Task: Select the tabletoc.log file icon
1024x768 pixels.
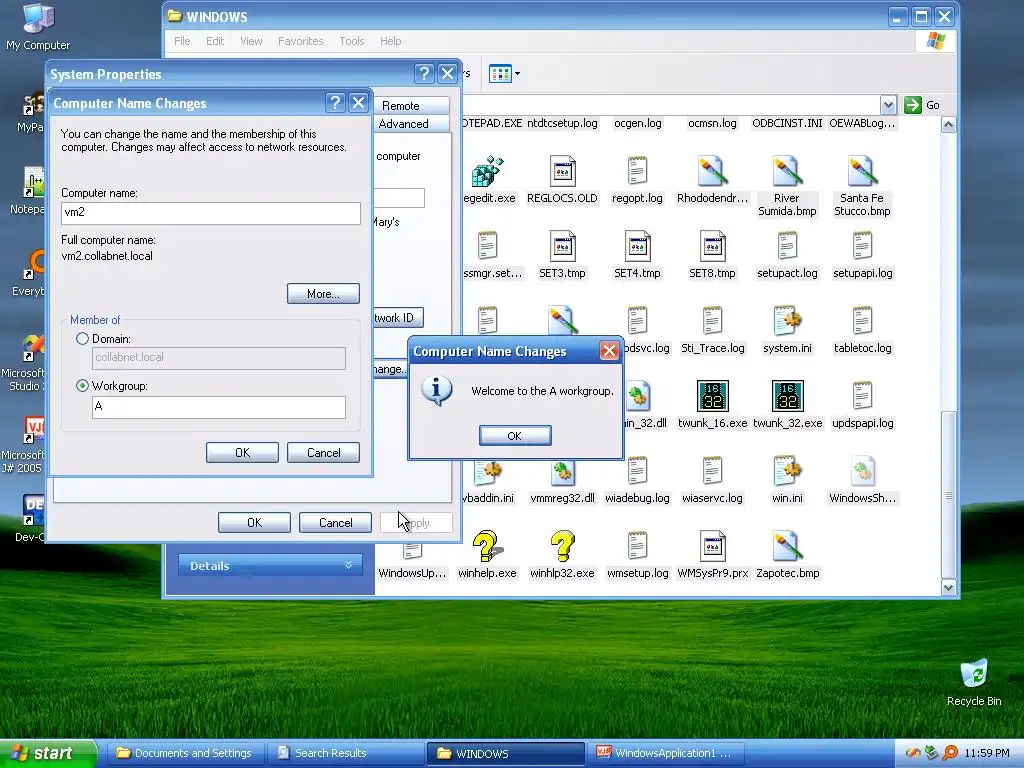Action: click(862, 321)
